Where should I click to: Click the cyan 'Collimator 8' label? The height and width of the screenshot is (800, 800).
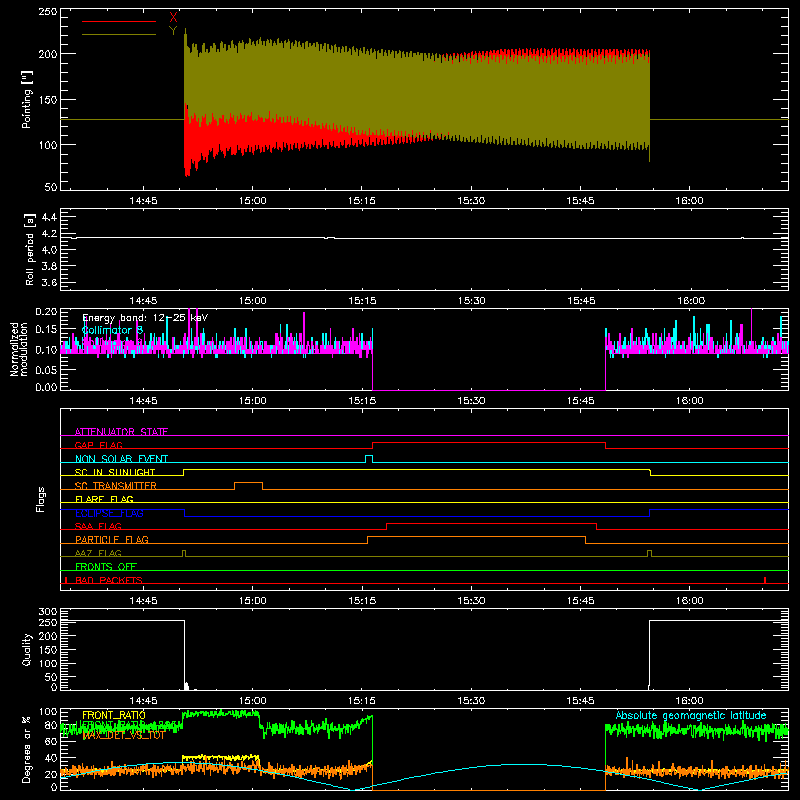[x=112, y=330]
